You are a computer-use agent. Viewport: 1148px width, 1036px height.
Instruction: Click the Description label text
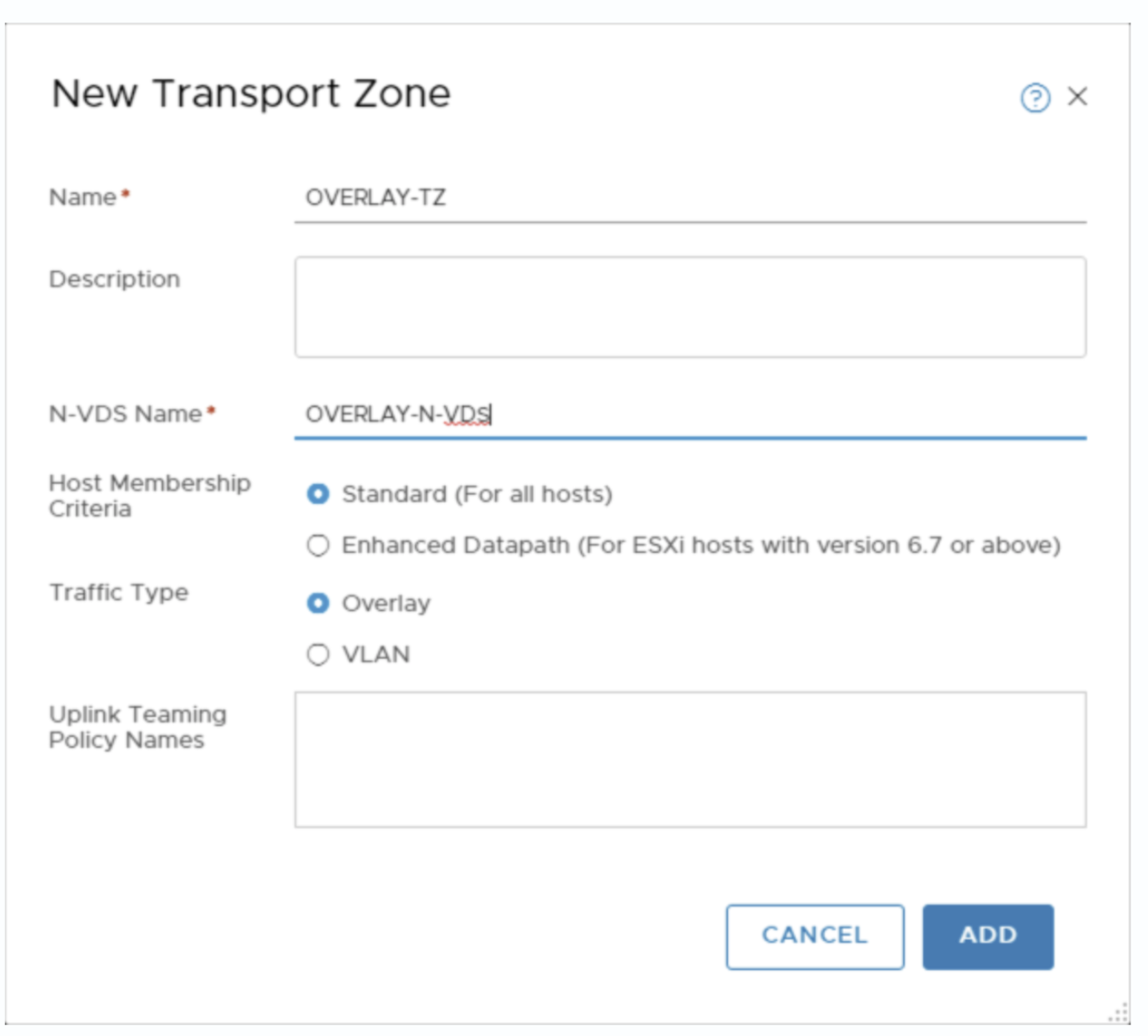point(114,279)
